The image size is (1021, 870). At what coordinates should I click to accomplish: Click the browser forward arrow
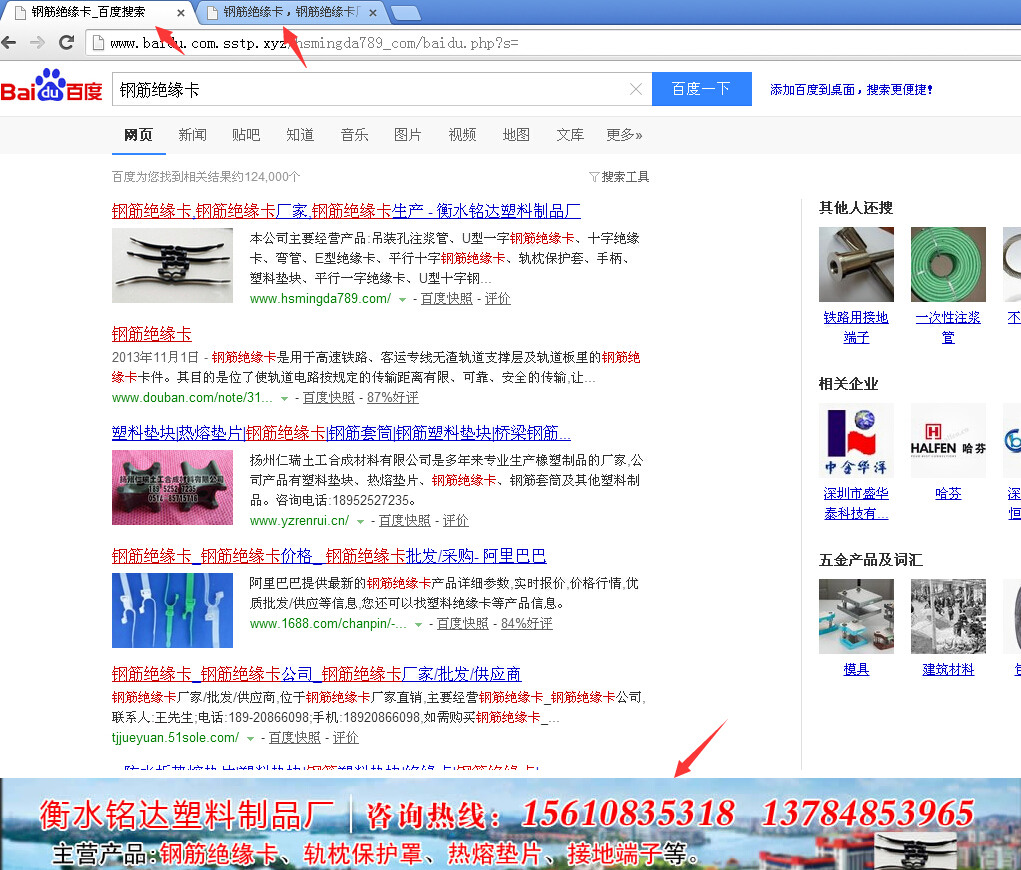[38, 43]
